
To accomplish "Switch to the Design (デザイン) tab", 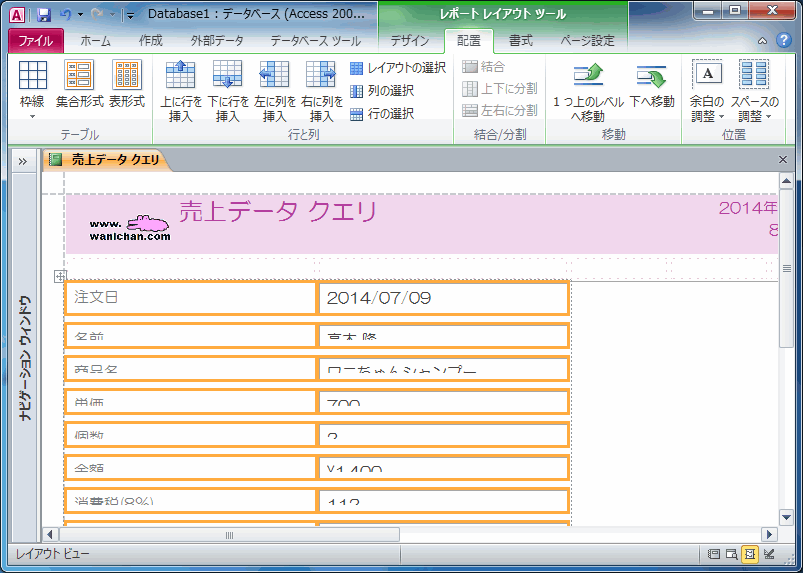I will click(x=410, y=41).
